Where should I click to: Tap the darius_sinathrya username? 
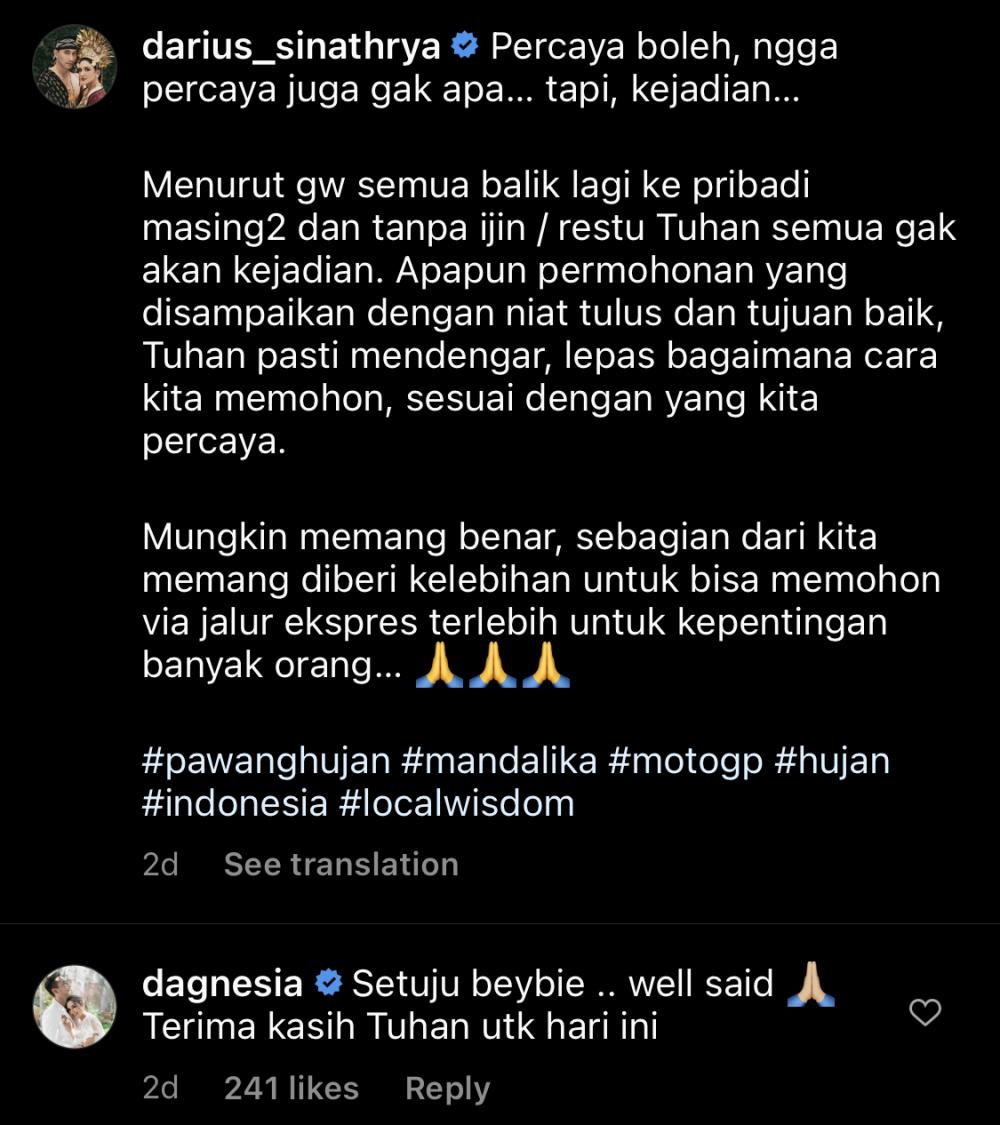point(291,47)
